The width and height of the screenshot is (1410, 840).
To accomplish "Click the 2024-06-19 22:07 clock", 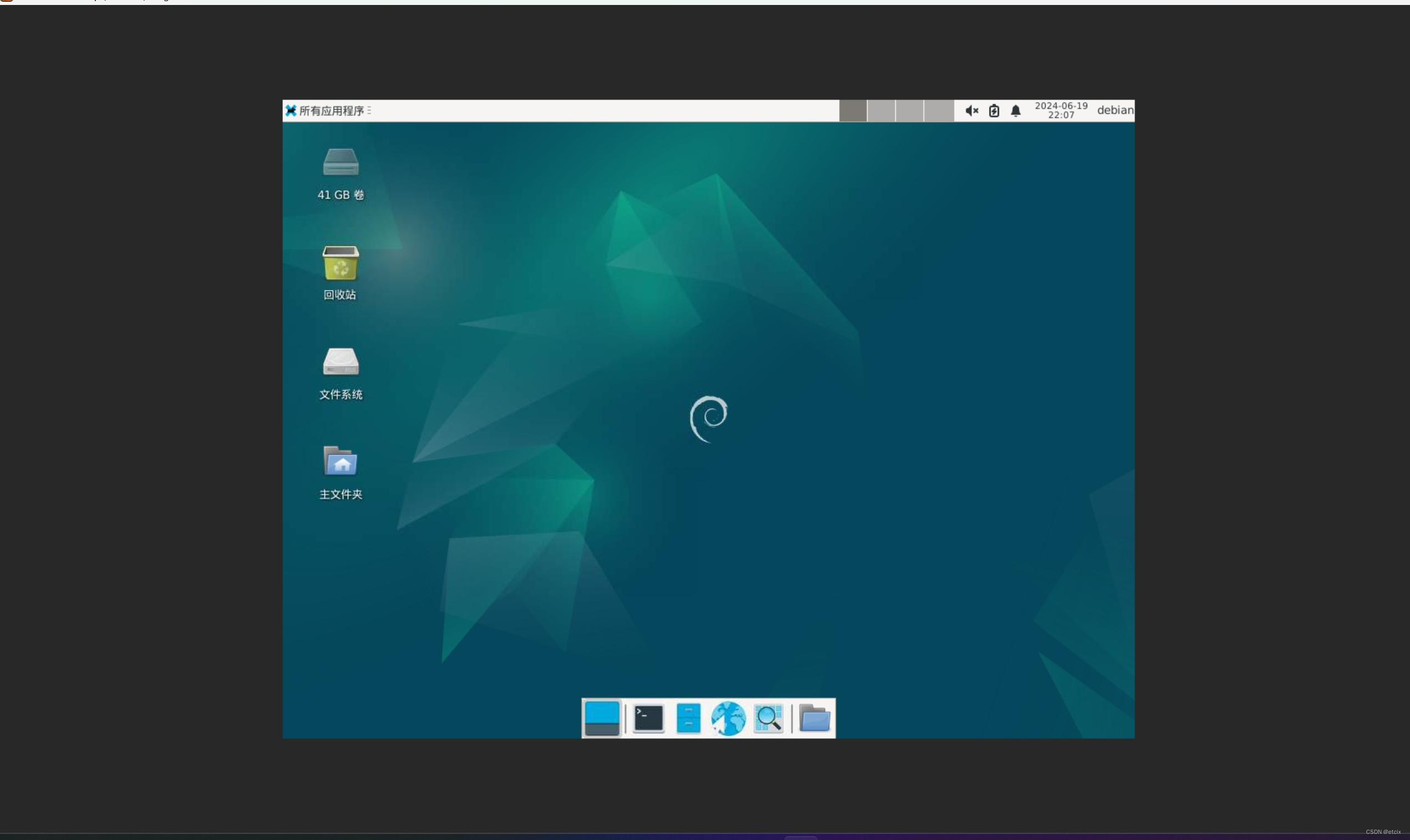I will (1061, 110).
